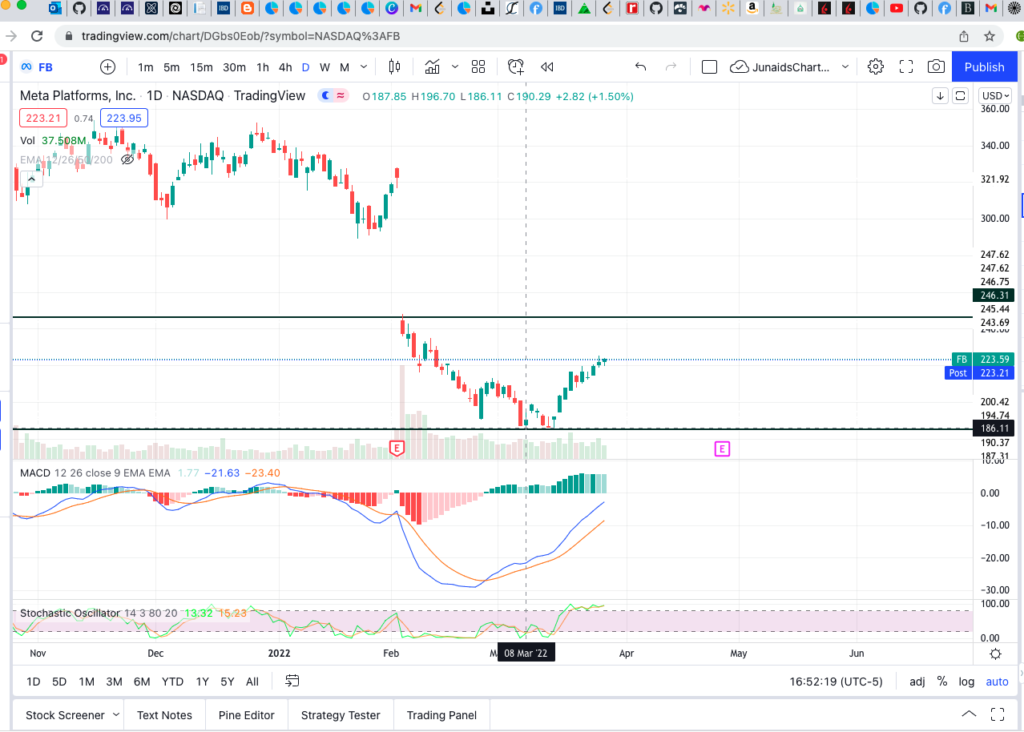
Task: Share the page using the browser share icon
Action: point(963,36)
